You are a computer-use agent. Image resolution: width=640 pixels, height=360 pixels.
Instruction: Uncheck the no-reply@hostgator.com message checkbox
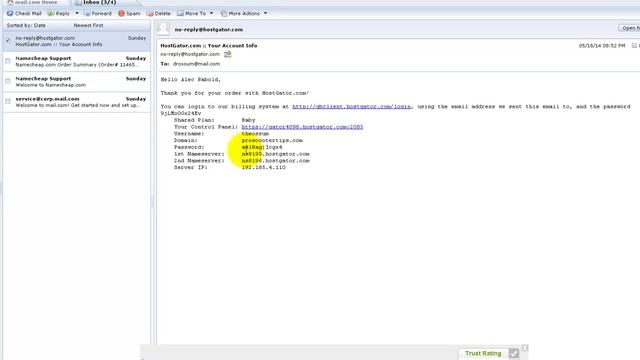[8, 40]
